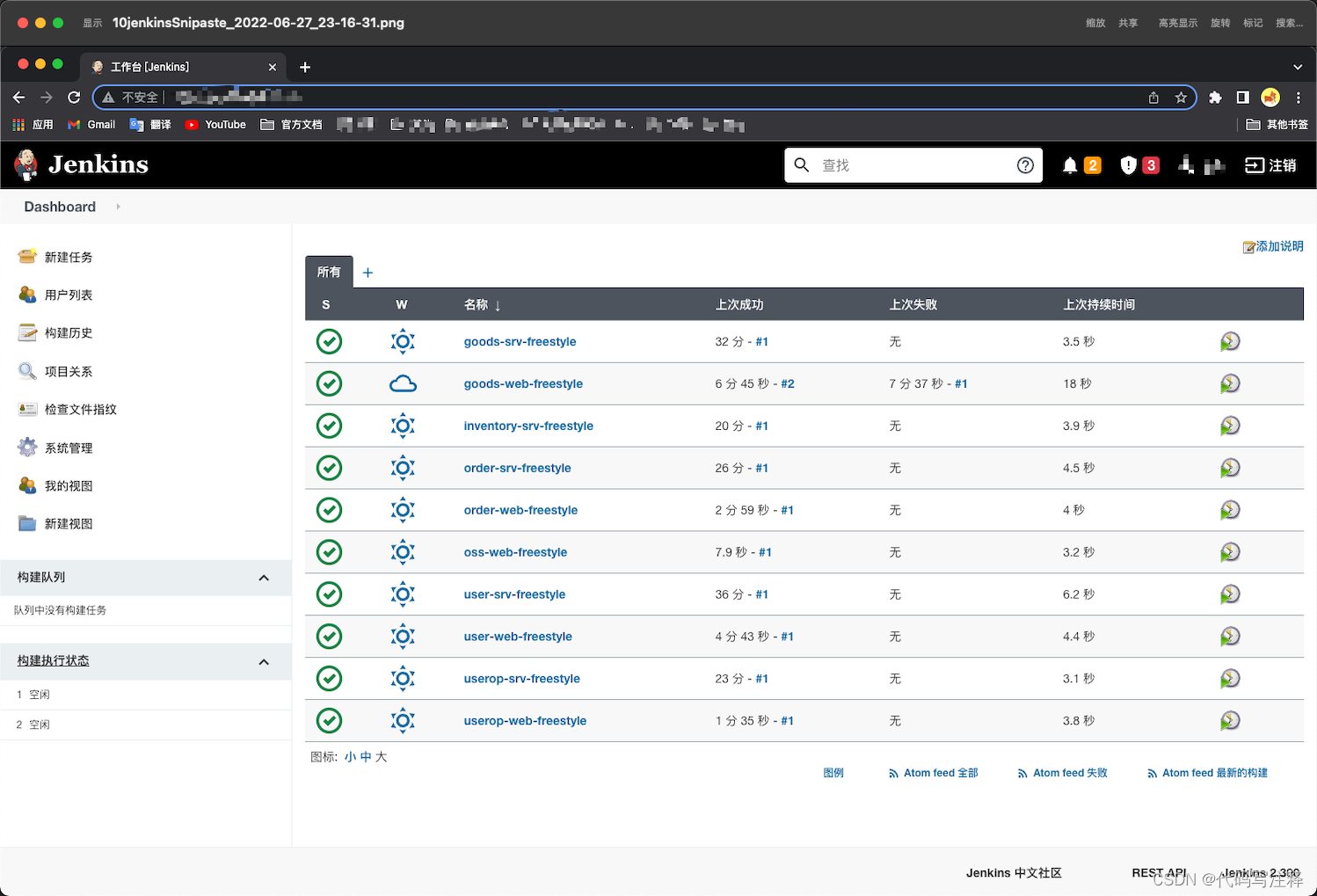The image size is (1317, 896).
Task: Open Gmail bookmark
Action: coord(91,125)
